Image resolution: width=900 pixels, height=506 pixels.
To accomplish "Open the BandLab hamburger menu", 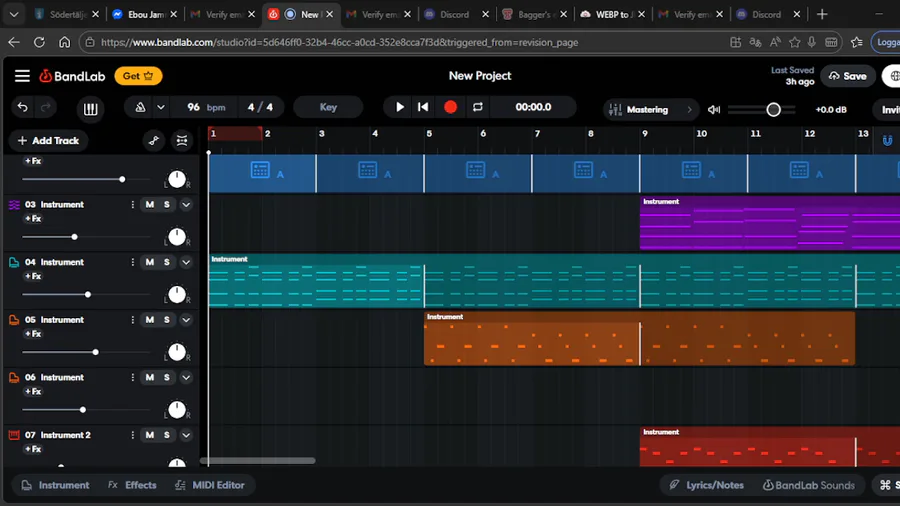I will pyautogui.click(x=22, y=76).
